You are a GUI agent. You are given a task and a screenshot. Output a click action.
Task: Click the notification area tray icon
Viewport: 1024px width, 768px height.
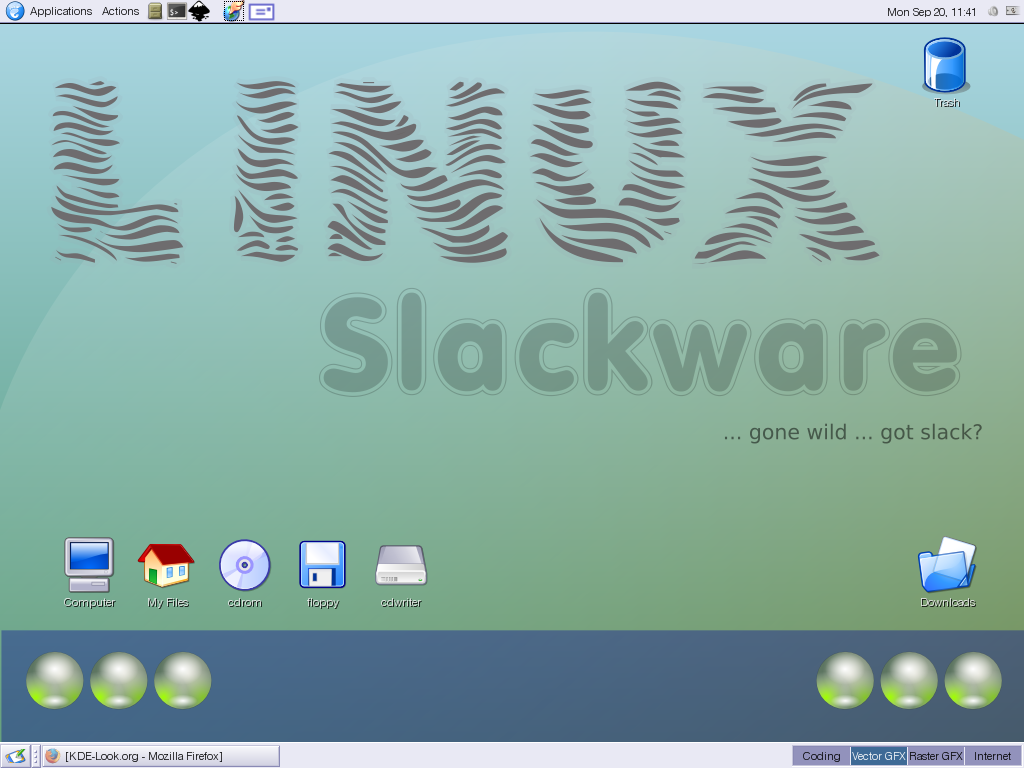pyautogui.click(x=1012, y=11)
